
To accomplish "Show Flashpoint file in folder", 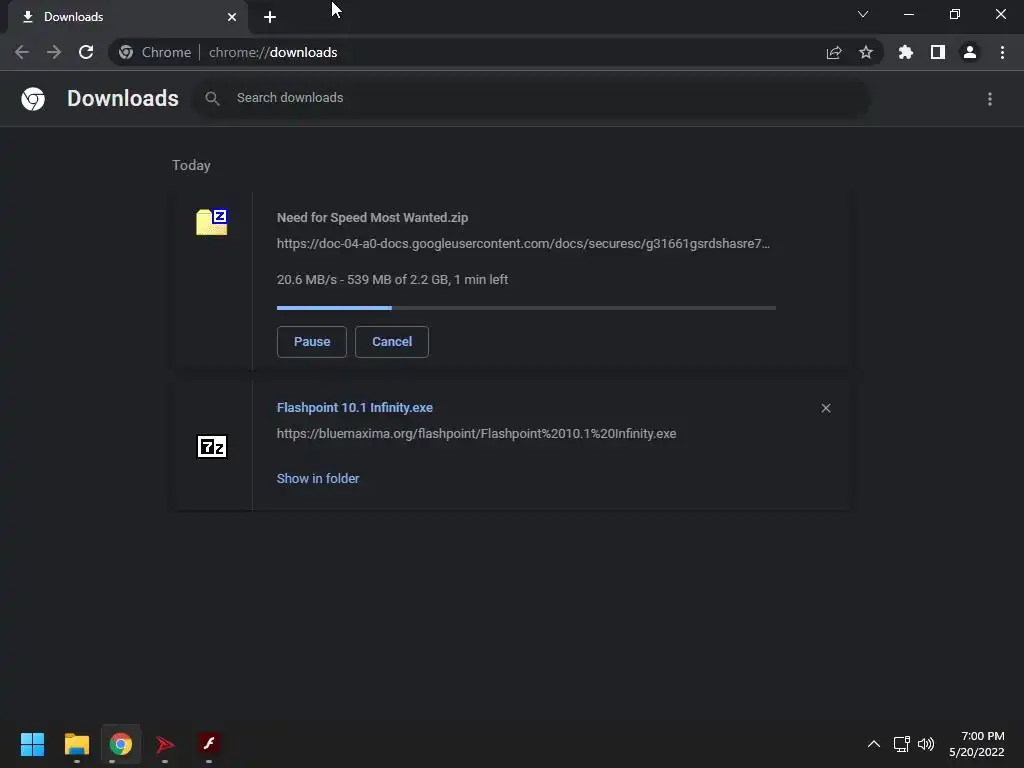I will pyautogui.click(x=318, y=479).
